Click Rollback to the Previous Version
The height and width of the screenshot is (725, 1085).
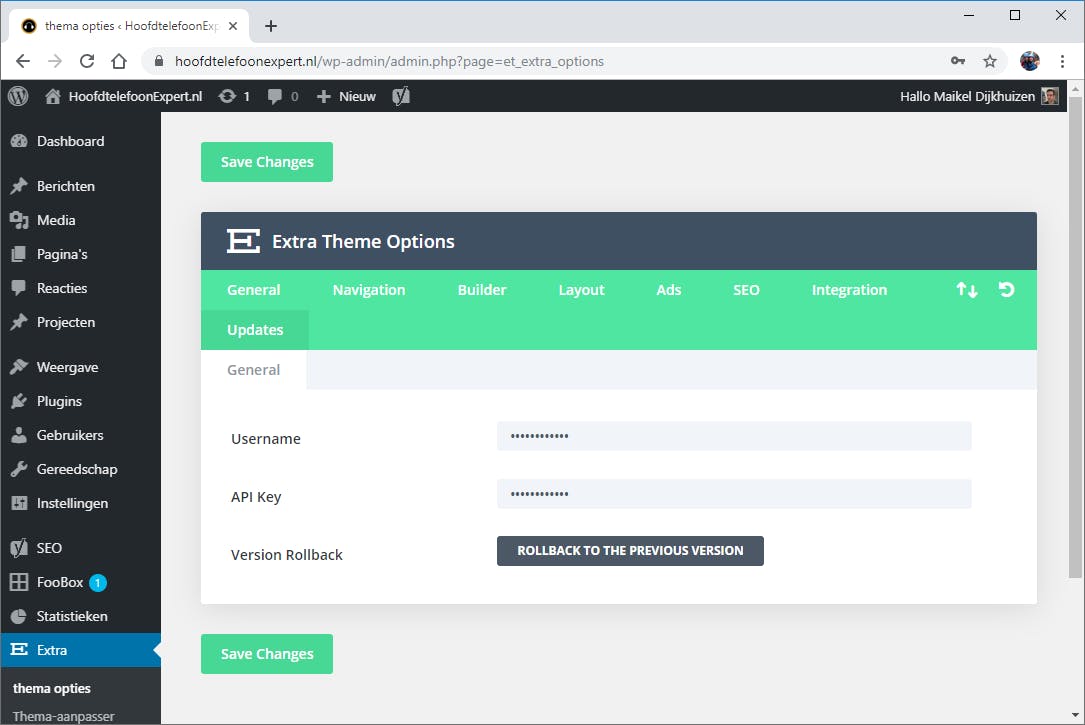[x=630, y=551]
